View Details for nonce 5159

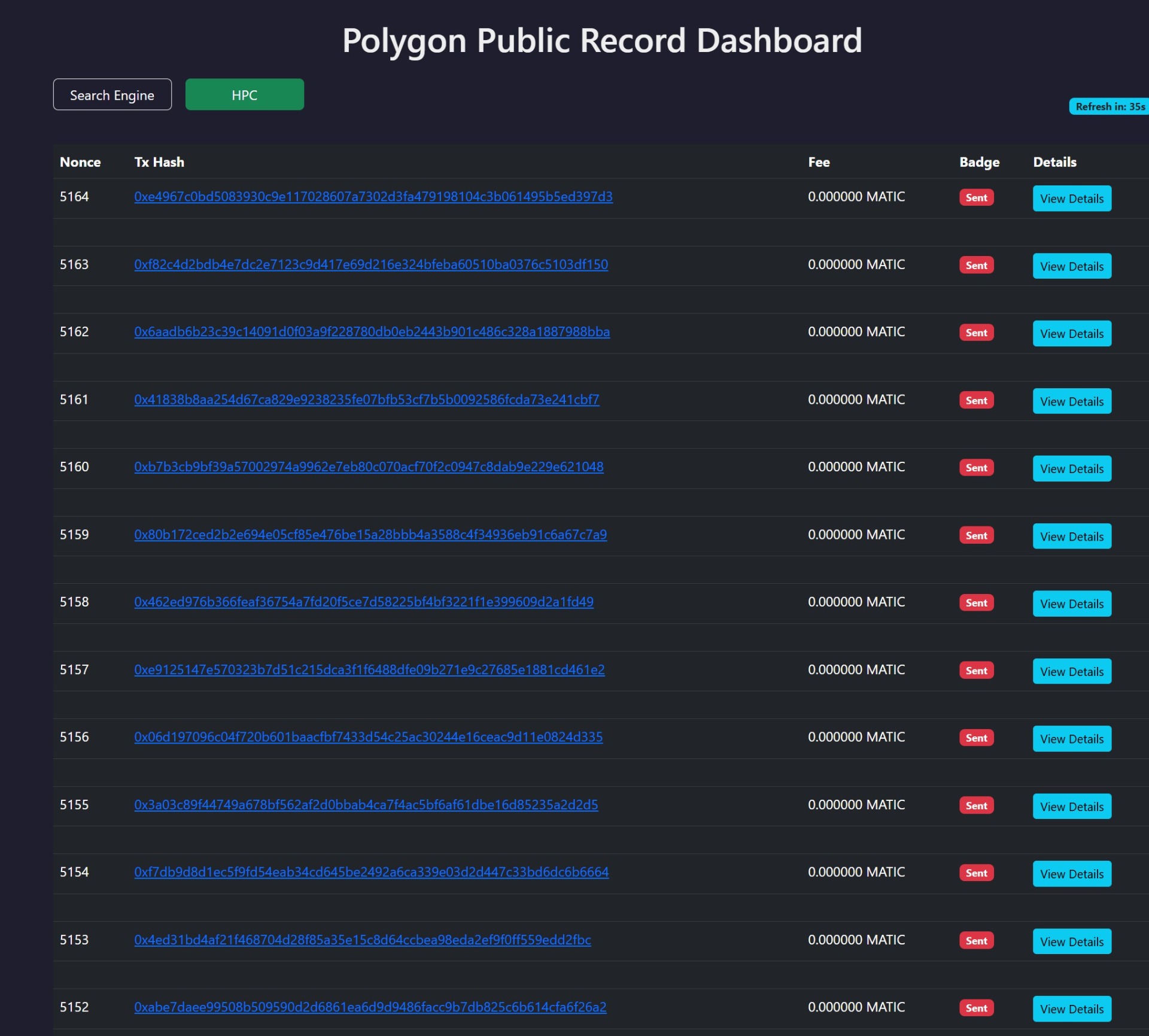1071,537
